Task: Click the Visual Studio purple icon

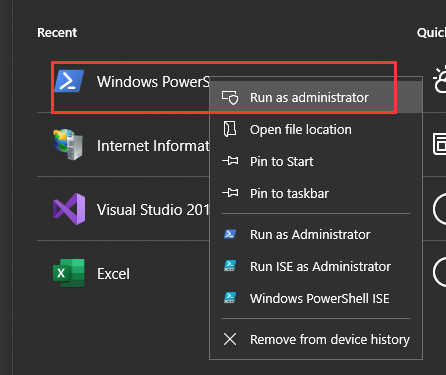Action: coord(69,209)
